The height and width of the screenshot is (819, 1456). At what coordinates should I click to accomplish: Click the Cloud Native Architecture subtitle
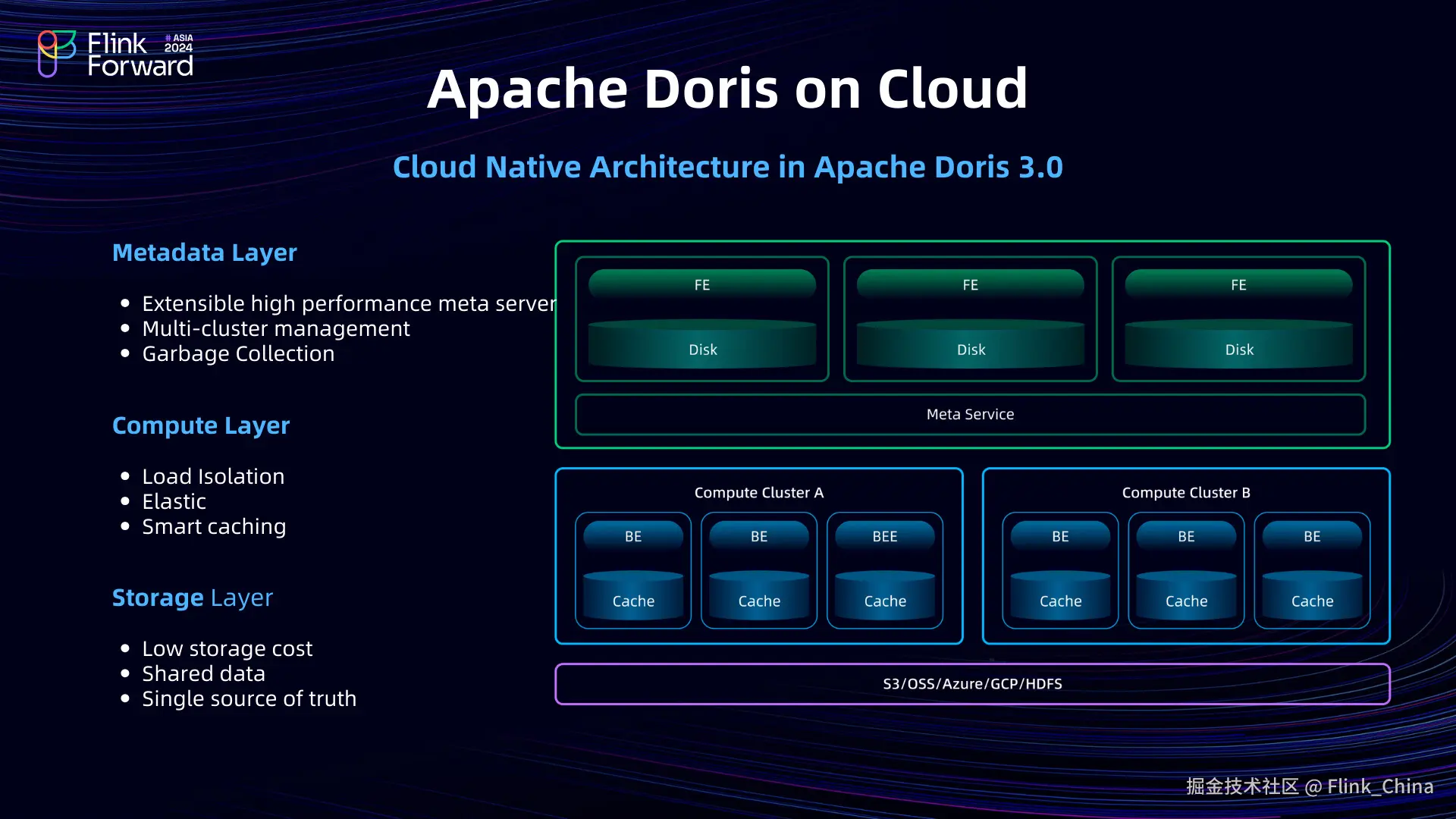[x=727, y=167]
